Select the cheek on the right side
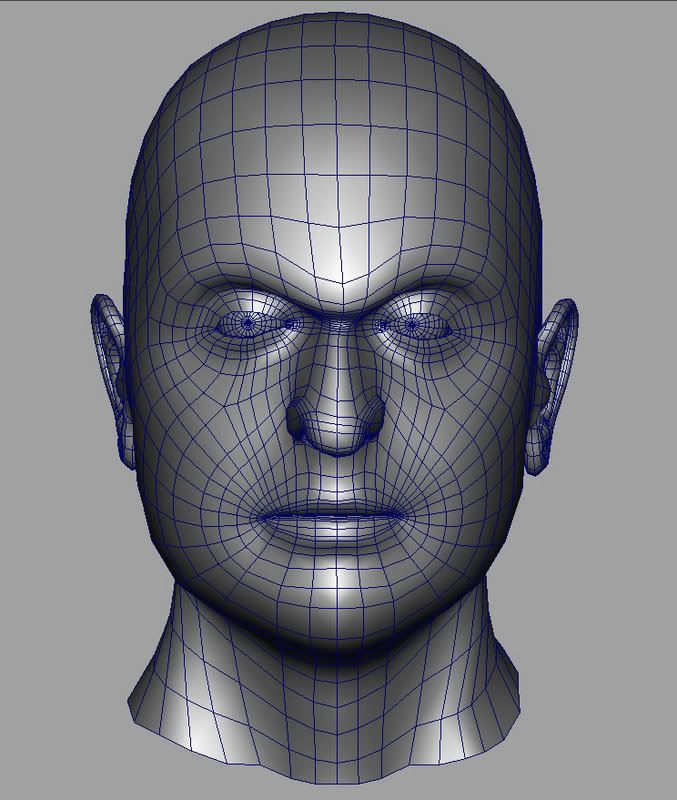This screenshot has height=800, width=677. pyautogui.click(x=465, y=440)
